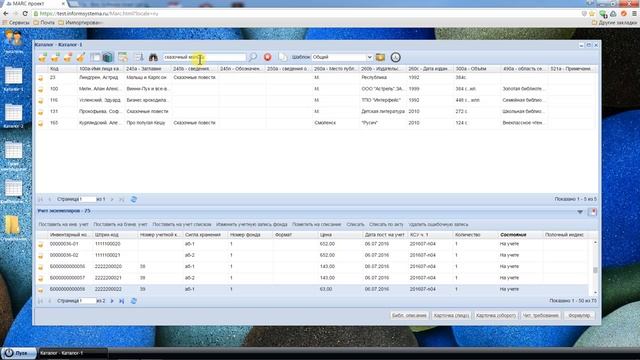Open Каталог 2 desktop icon
The image size is (640, 360).
(x=13, y=116)
